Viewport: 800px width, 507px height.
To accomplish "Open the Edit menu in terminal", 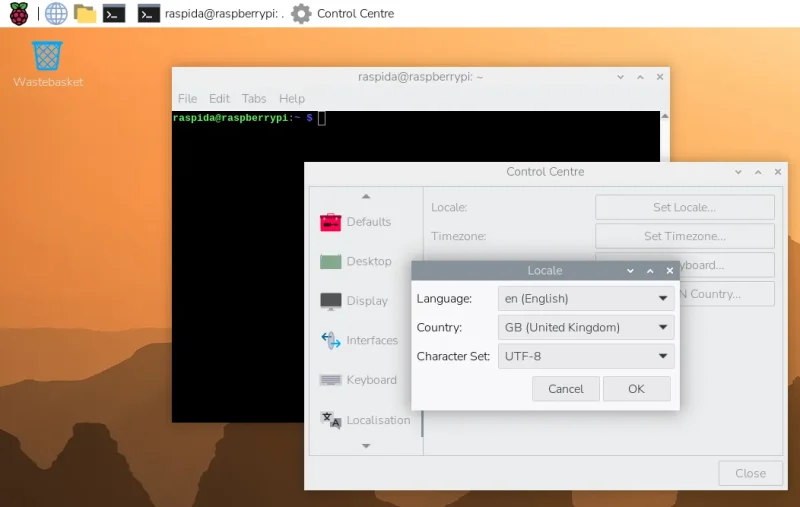I will pos(219,98).
